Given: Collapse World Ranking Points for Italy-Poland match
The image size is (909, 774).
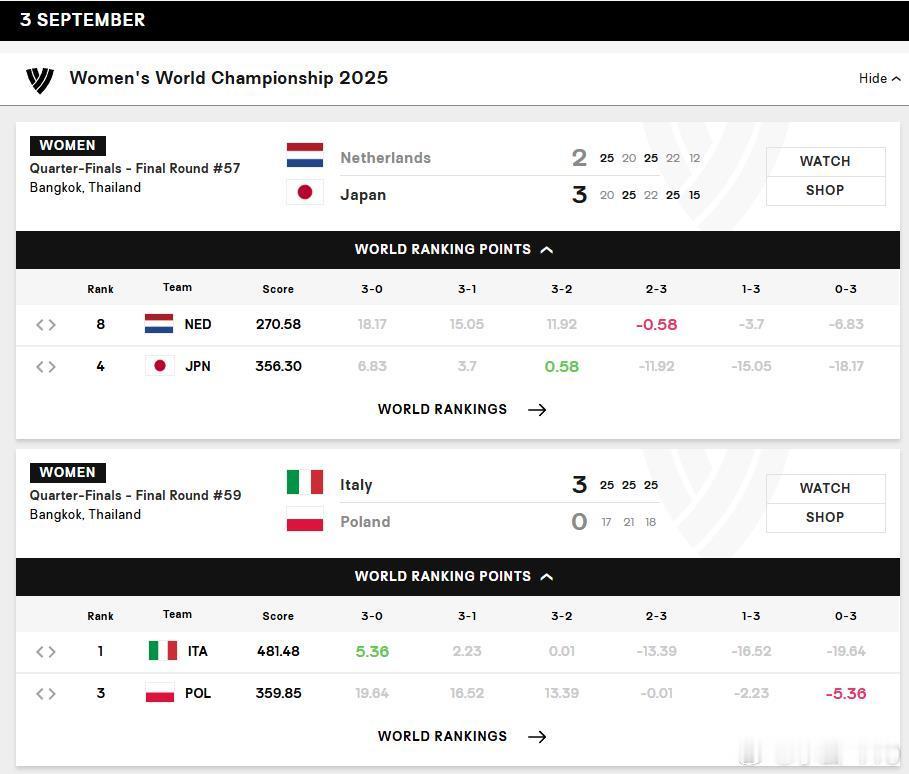Looking at the screenshot, I should click(x=454, y=576).
